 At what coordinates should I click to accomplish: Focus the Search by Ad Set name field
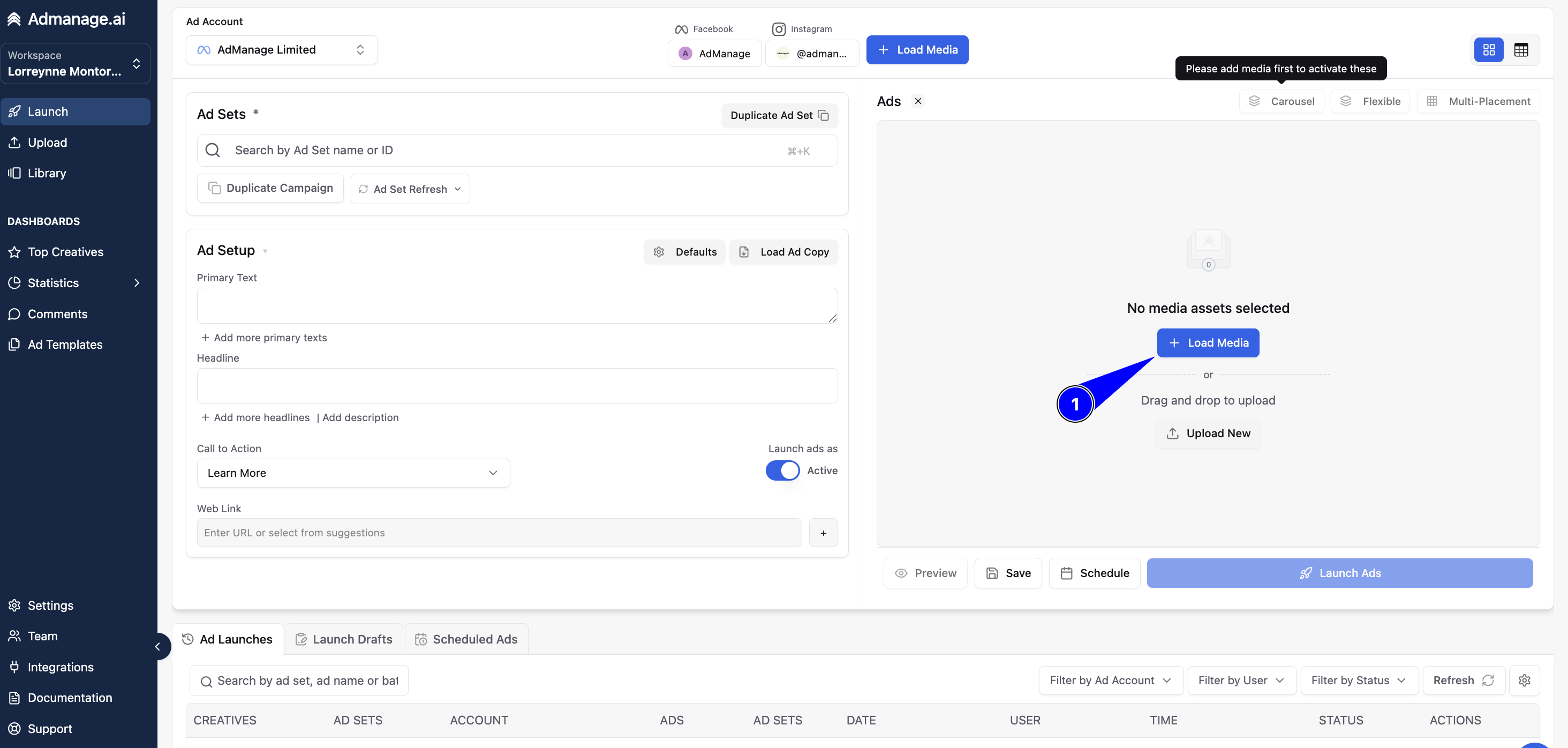tap(517, 151)
